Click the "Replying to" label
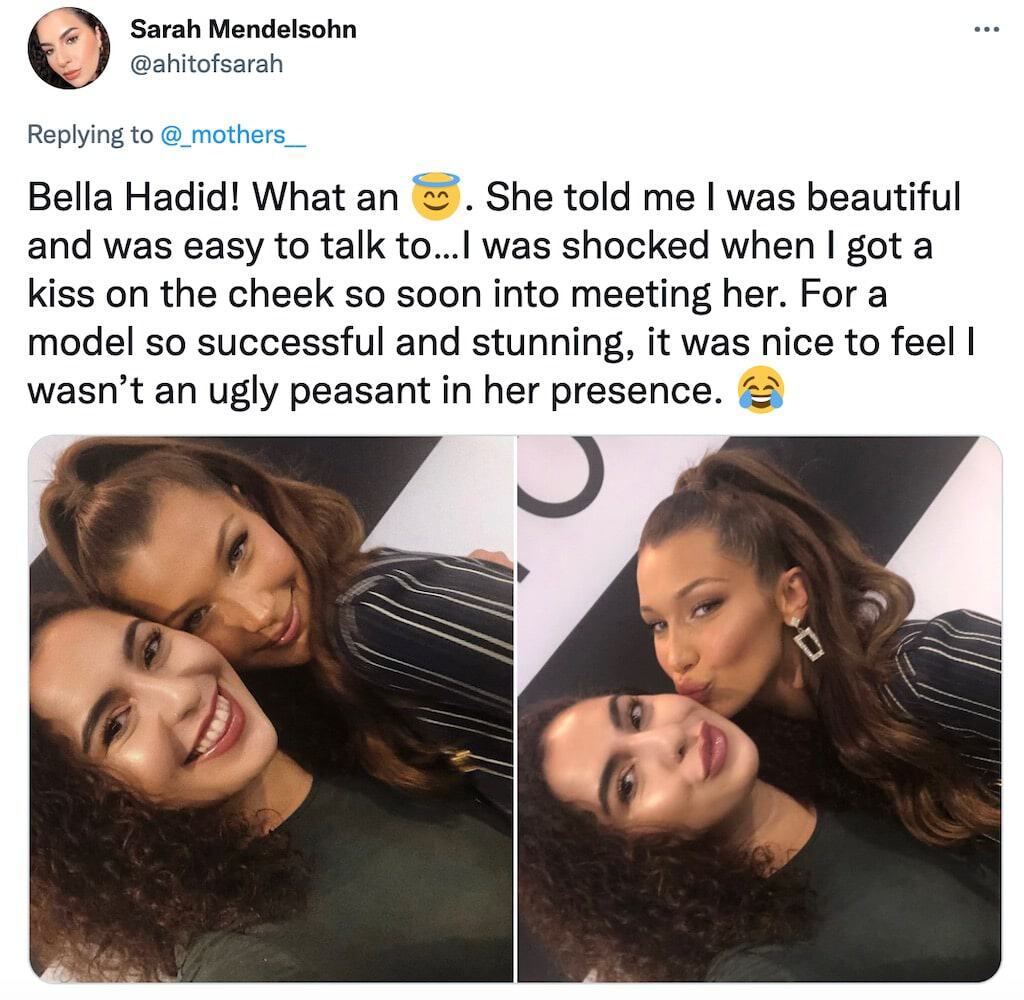 (x=91, y=135)
